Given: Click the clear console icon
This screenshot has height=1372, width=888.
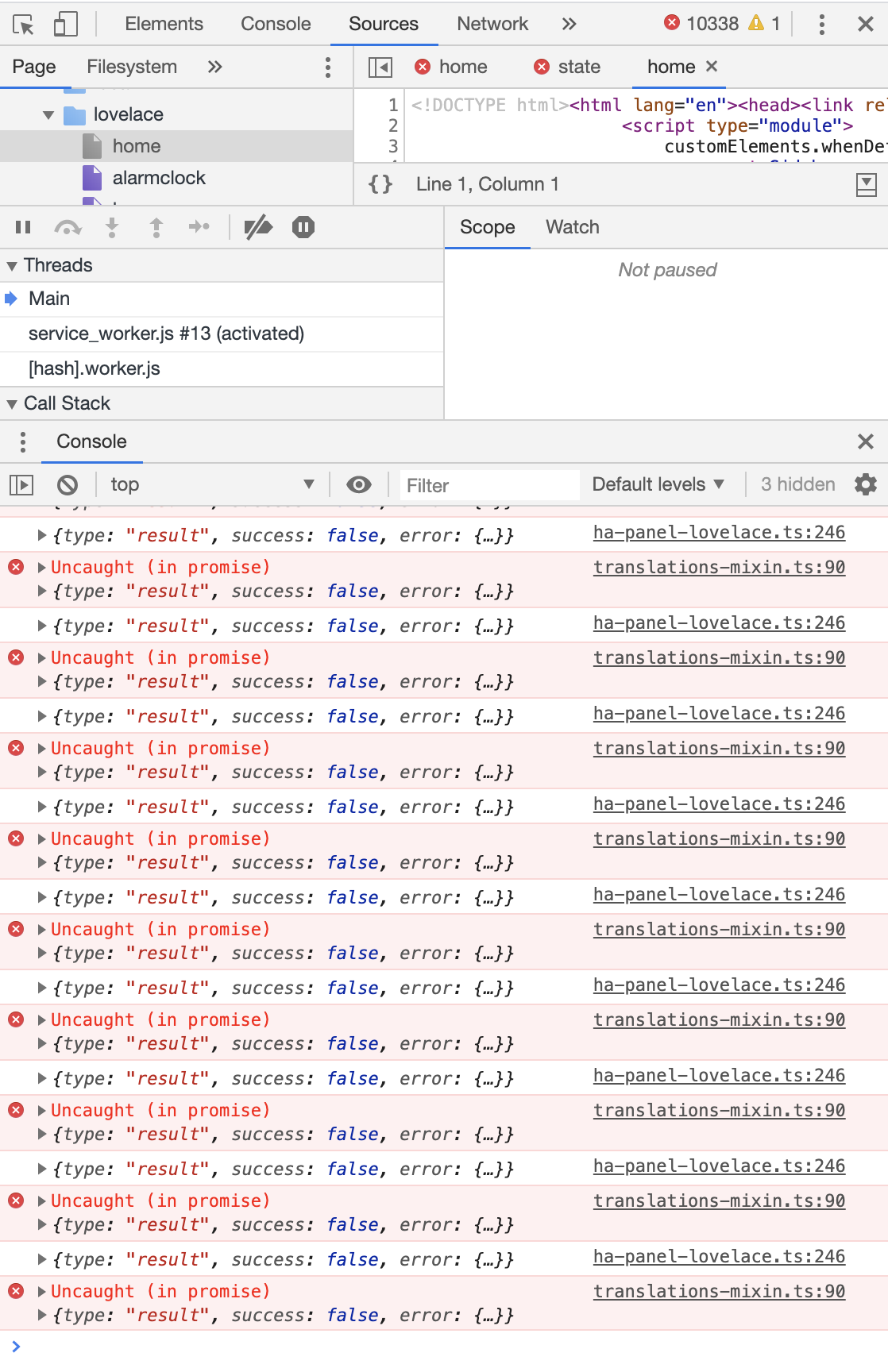Looking at the screenshot, I should (x=68, y=484).
